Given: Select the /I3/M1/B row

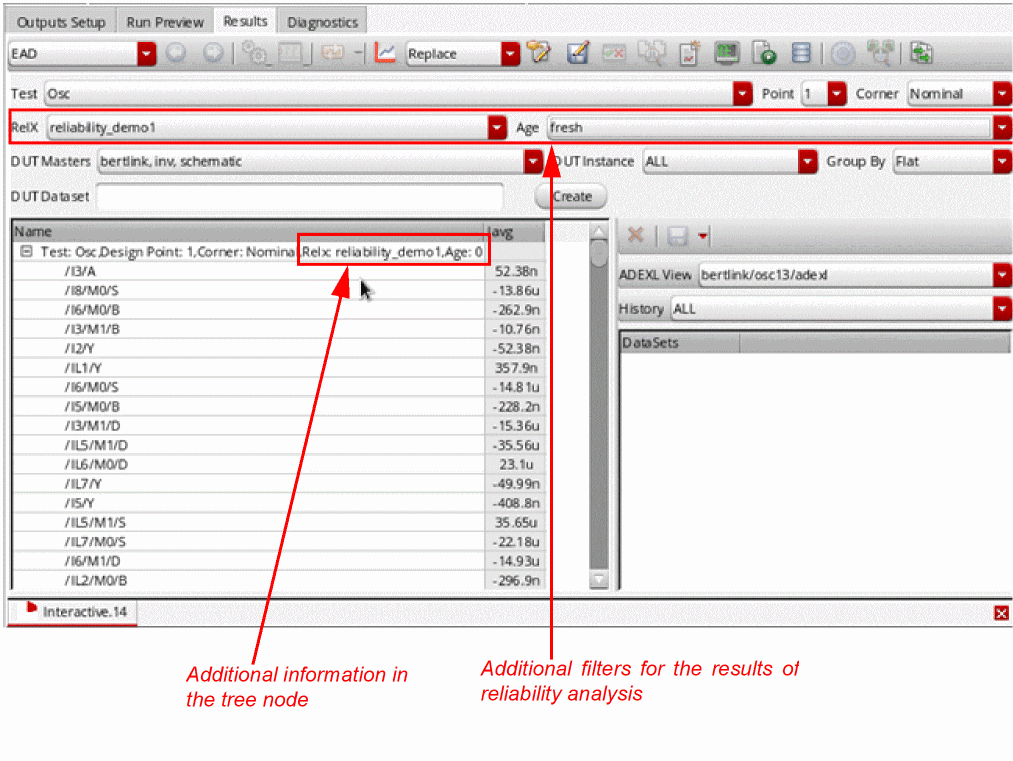Looking at the screenshot, I should [278, 329].
